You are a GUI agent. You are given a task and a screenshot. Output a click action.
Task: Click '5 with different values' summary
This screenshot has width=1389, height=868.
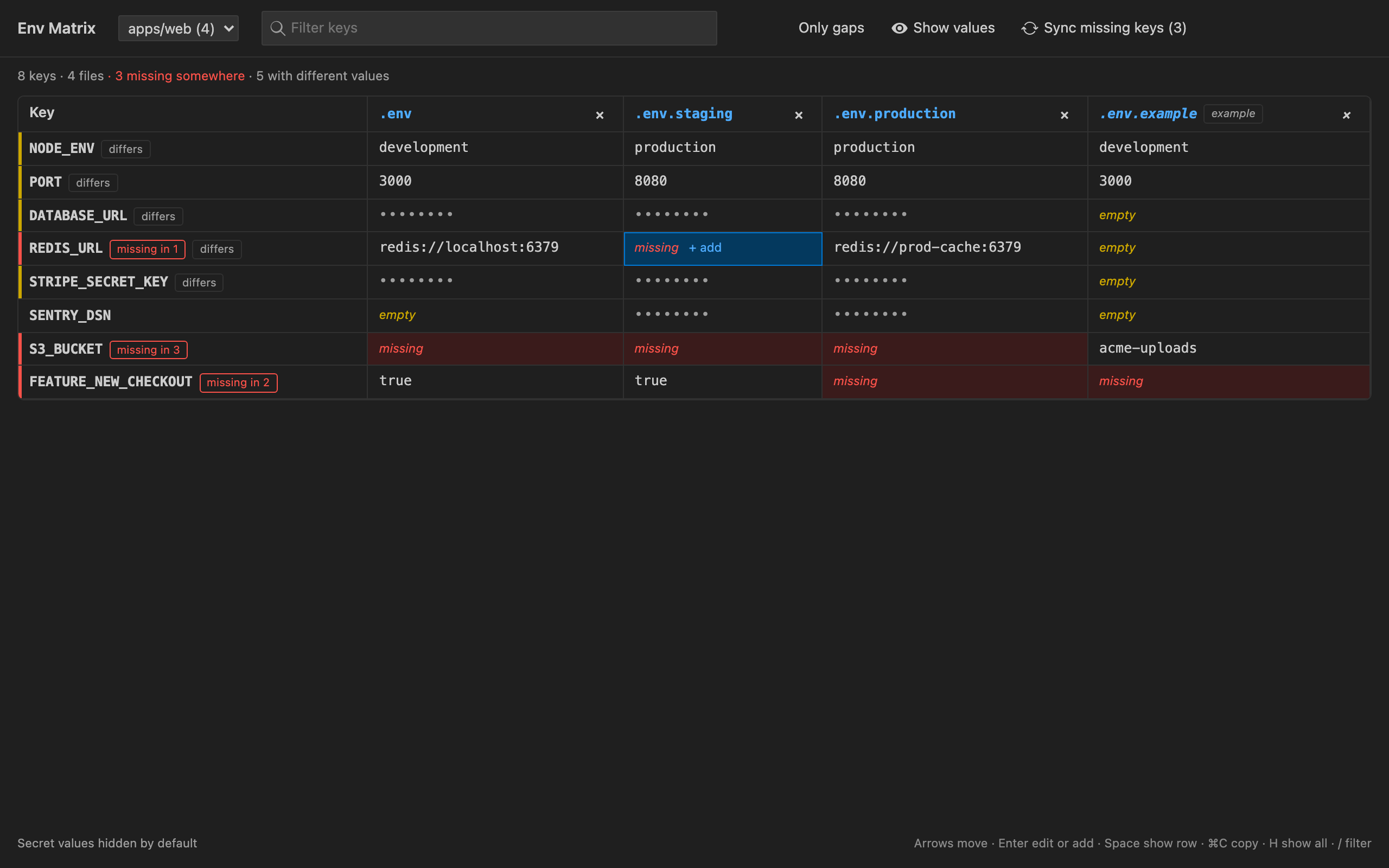pyautogui.click(x=323, y=76)
